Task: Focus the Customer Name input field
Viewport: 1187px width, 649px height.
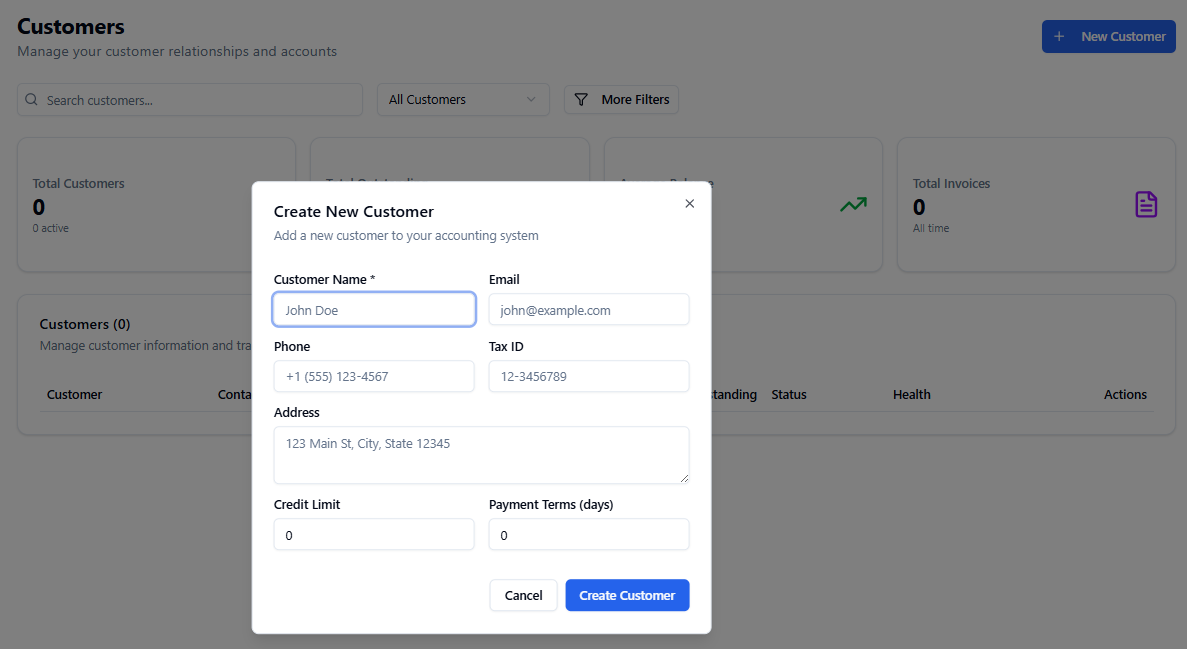Action: point(374,310)
